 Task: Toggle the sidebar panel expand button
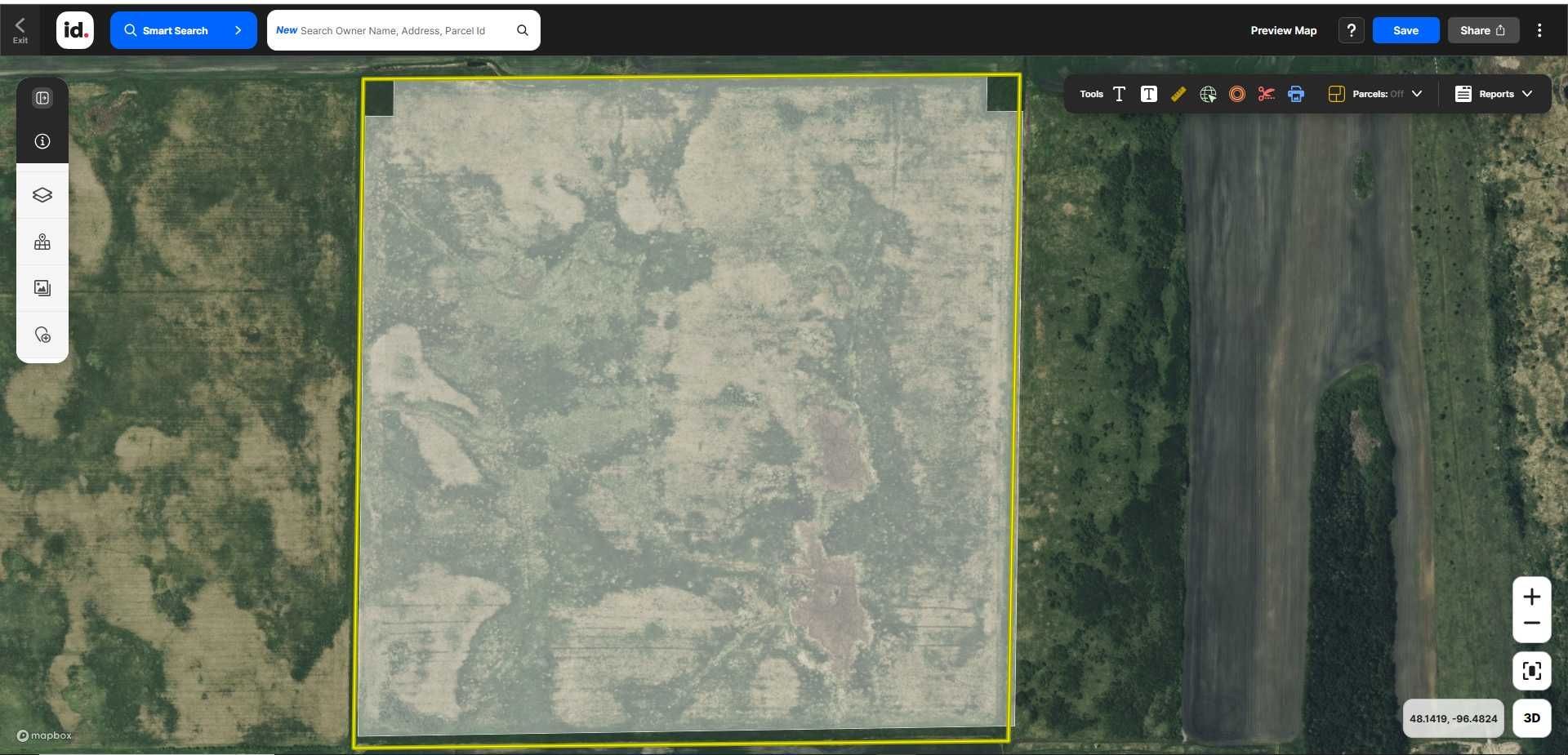(x=42, y=98)
